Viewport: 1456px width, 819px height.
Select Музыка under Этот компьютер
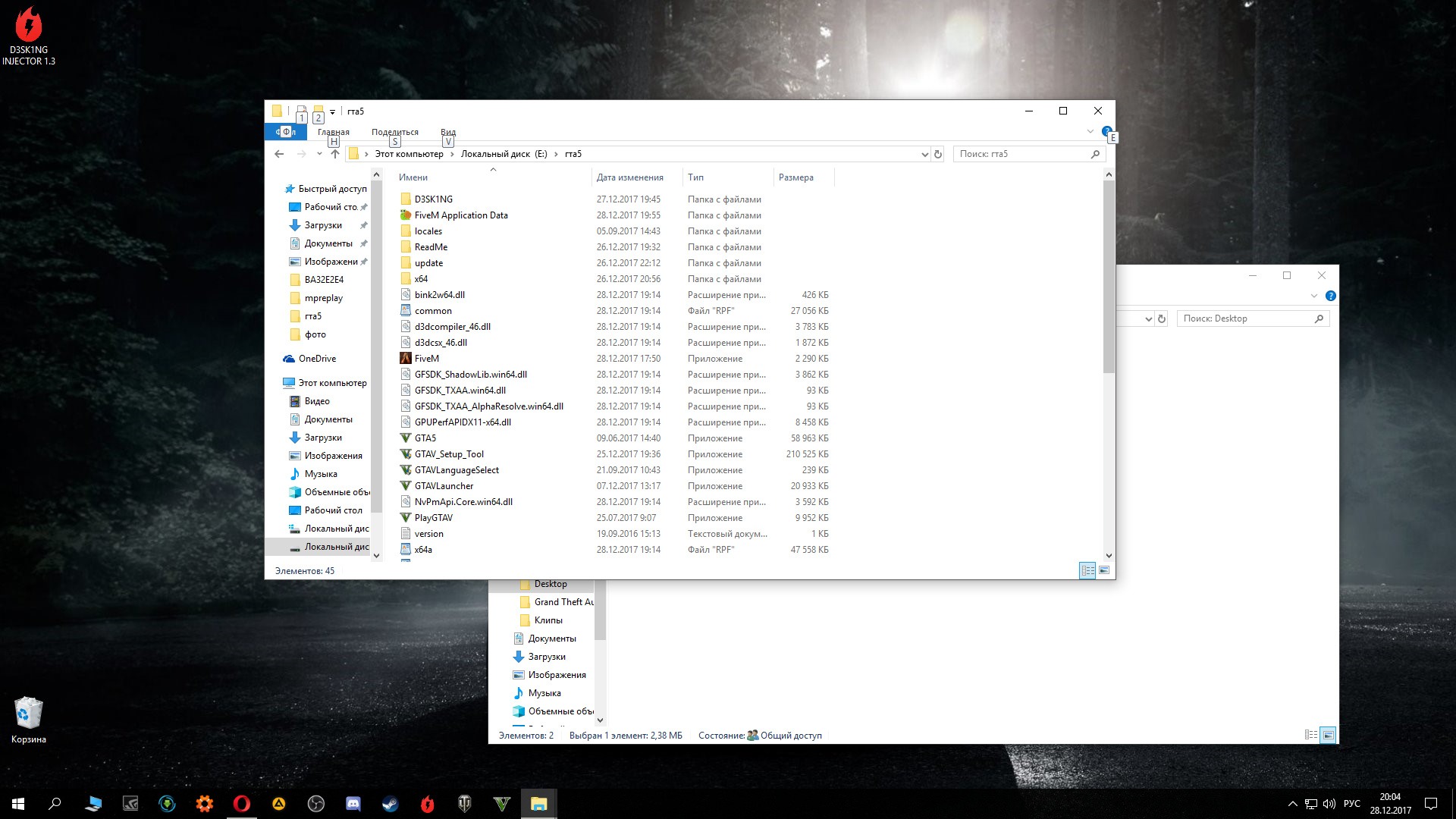(x=321, y=474)
